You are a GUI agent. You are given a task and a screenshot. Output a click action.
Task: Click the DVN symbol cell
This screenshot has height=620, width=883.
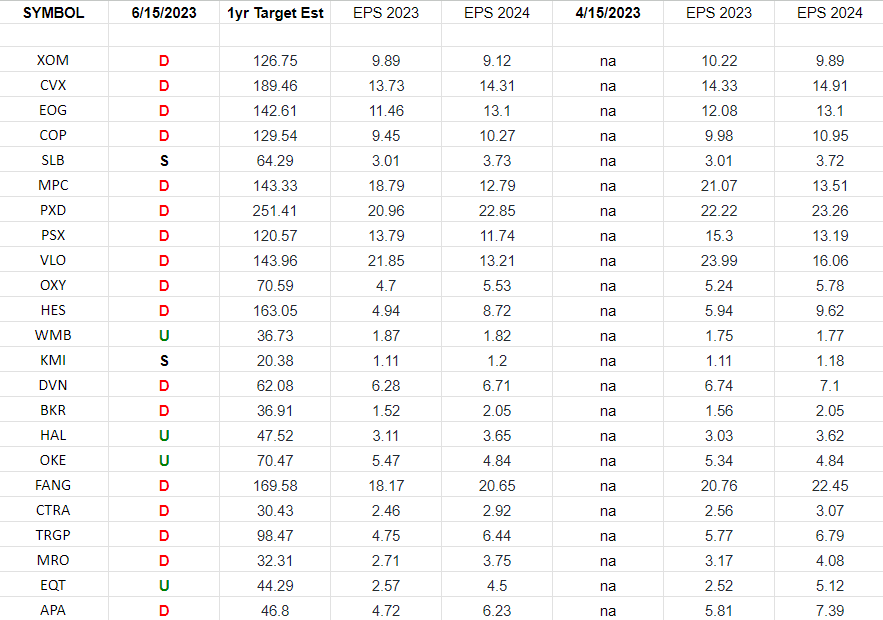coord(53,385)
